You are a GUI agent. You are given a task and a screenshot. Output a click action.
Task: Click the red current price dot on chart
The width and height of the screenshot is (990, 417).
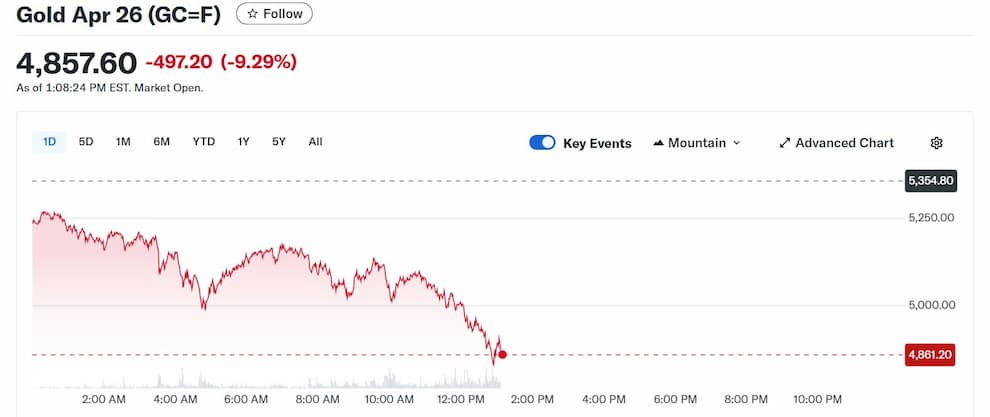[502, 354]
